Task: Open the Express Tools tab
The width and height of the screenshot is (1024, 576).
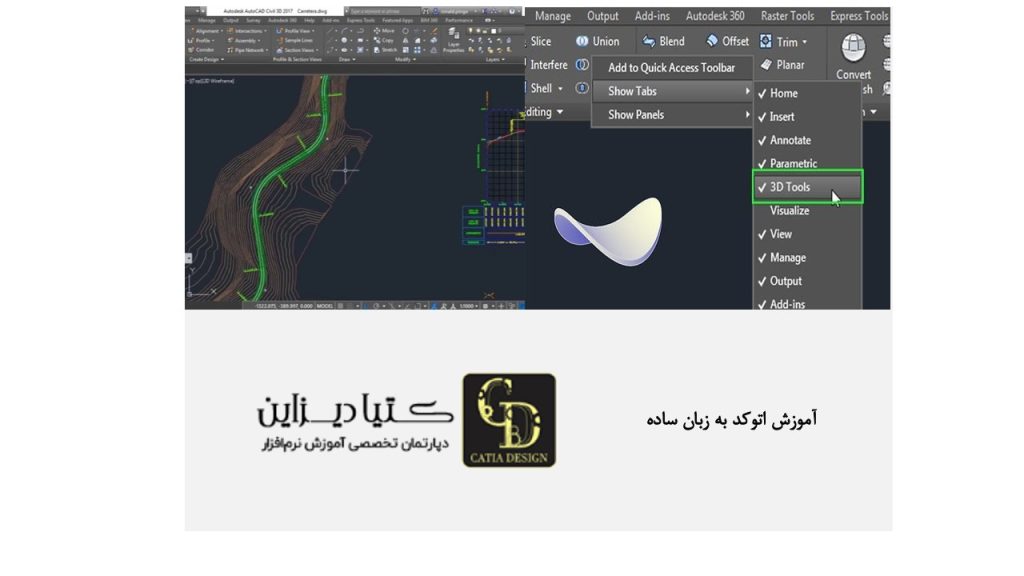Action: (860, 15)
